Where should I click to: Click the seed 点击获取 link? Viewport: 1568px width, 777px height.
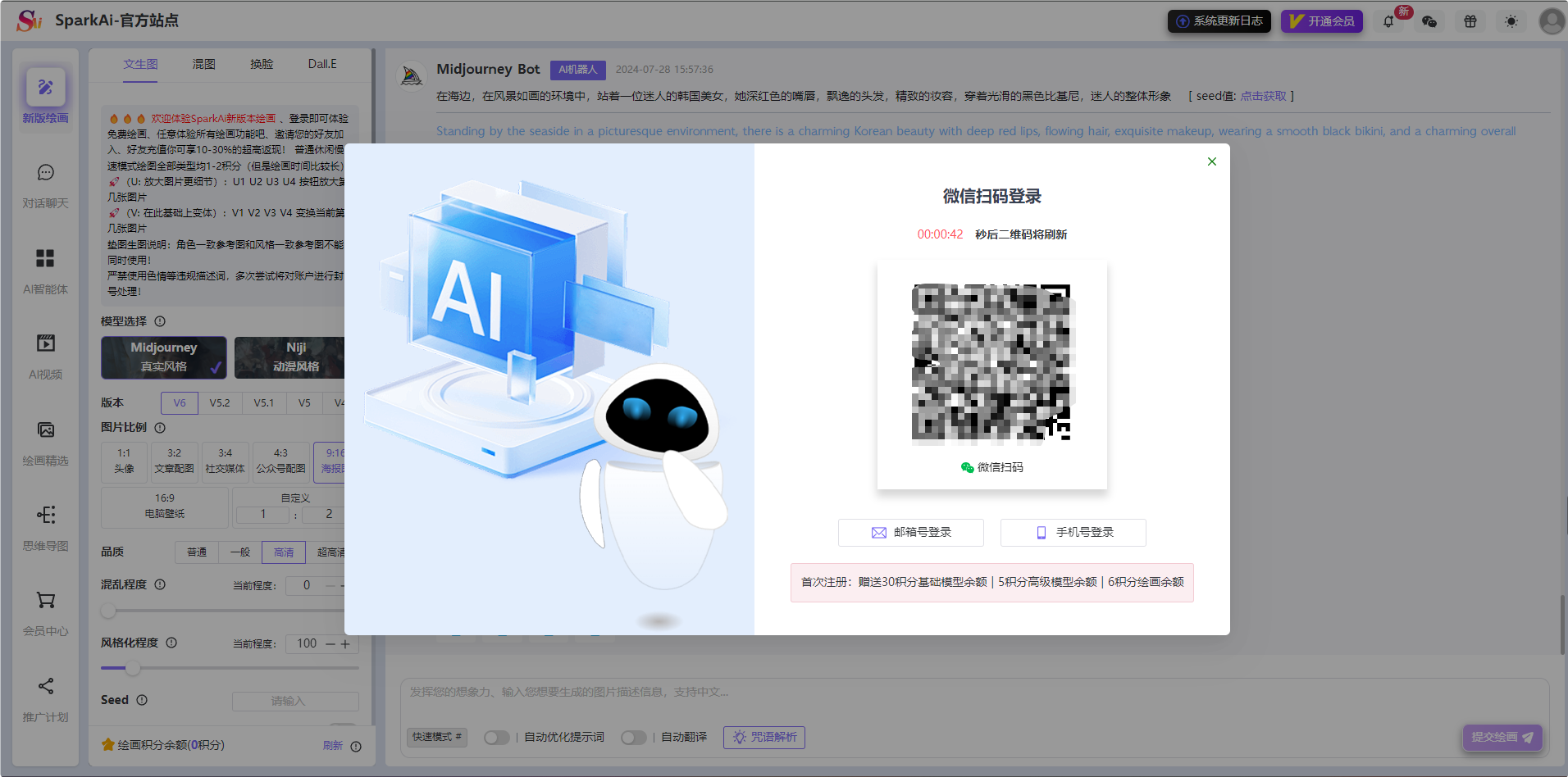pos(1263,97)
